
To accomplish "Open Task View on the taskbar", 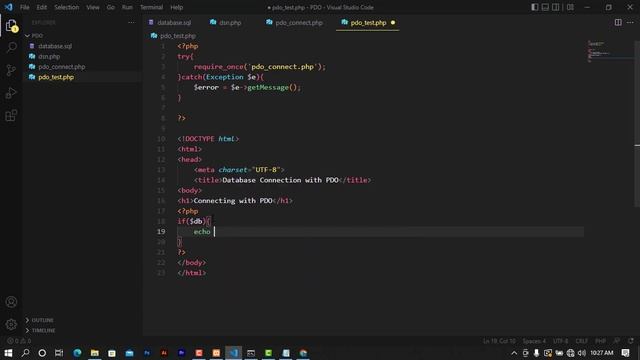I will [59, 353].
